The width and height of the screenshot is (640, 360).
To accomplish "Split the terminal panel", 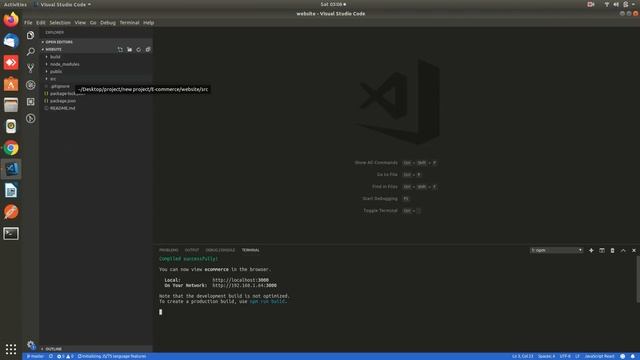I will 602,250.
